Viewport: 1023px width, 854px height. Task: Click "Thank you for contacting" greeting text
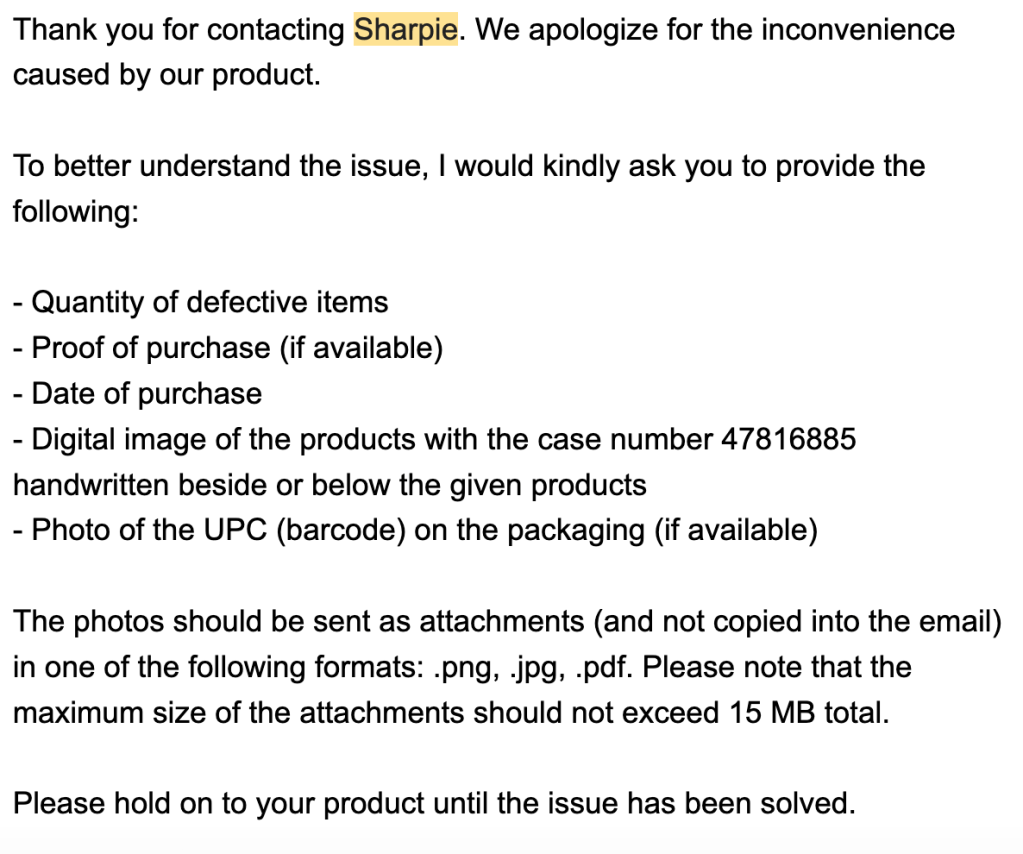180,30
